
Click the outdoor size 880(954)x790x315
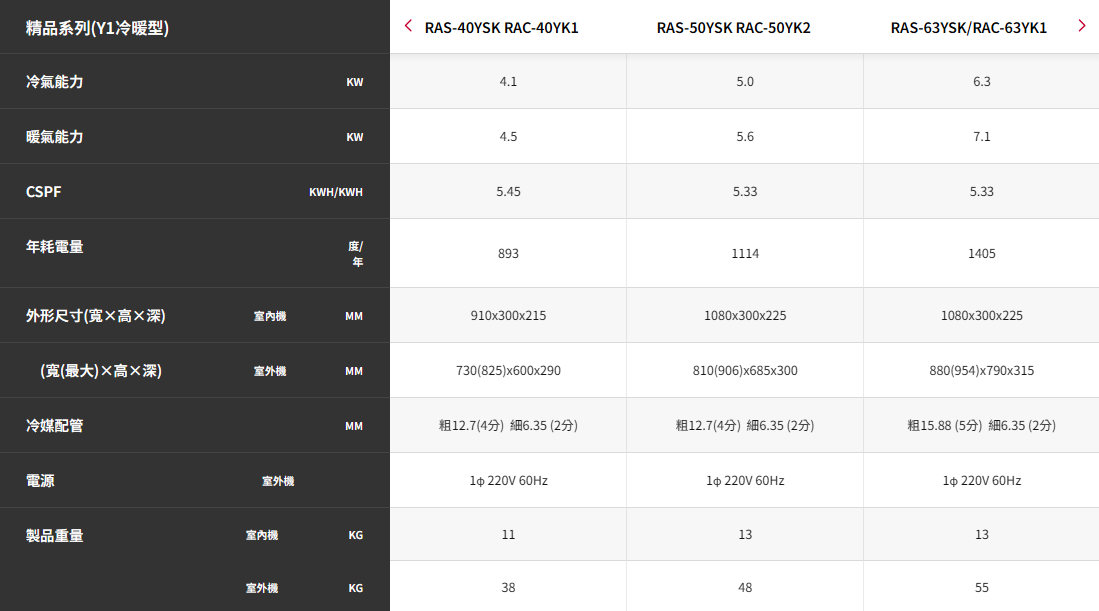point(981,371)
